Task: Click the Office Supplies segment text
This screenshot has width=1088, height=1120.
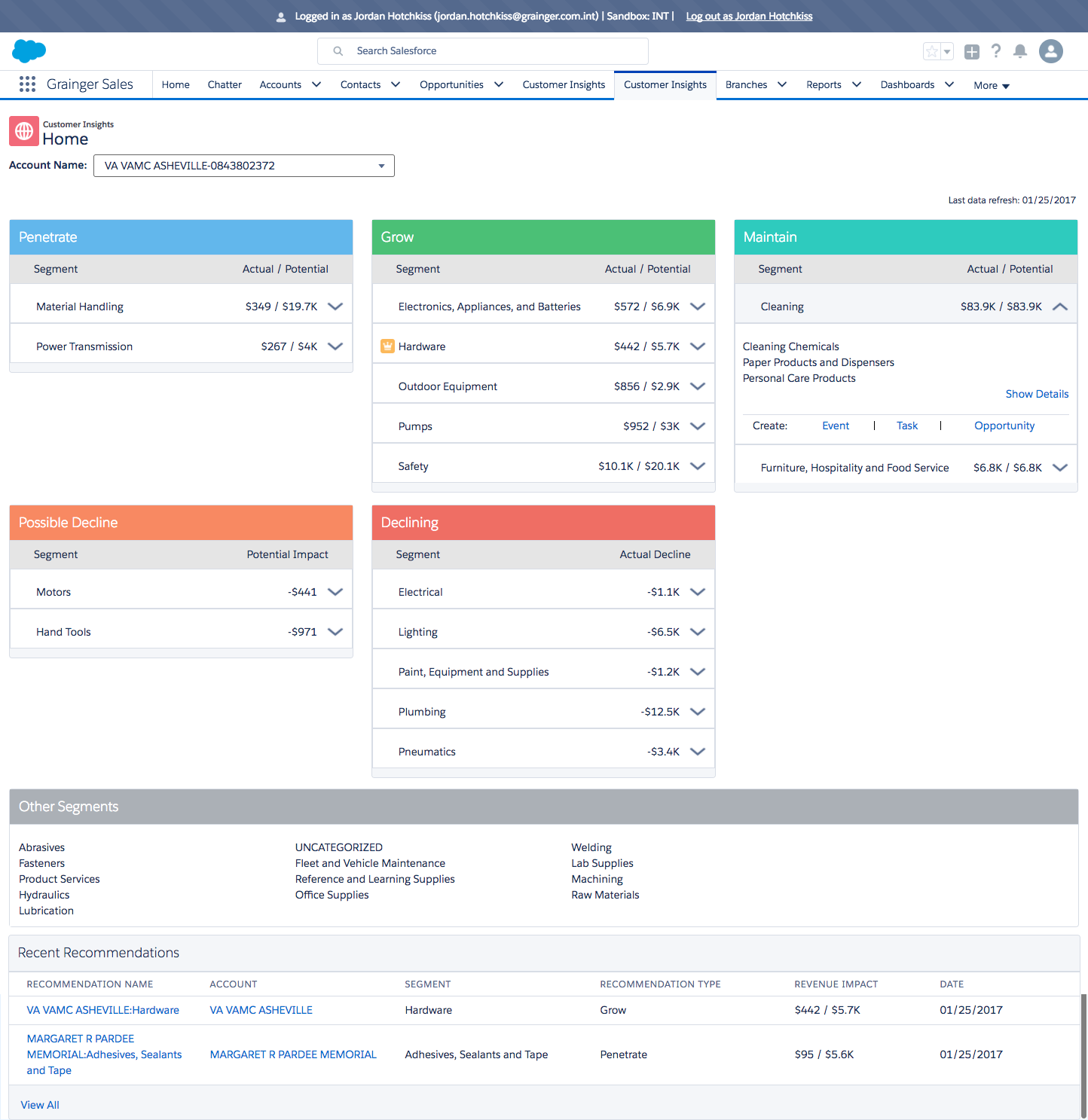Action: point(332,895)
